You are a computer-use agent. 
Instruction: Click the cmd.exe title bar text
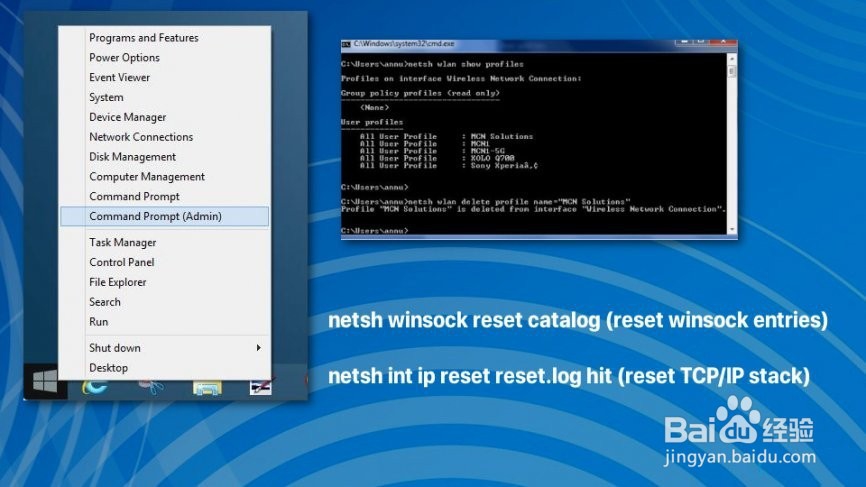(x=404, y=44)
